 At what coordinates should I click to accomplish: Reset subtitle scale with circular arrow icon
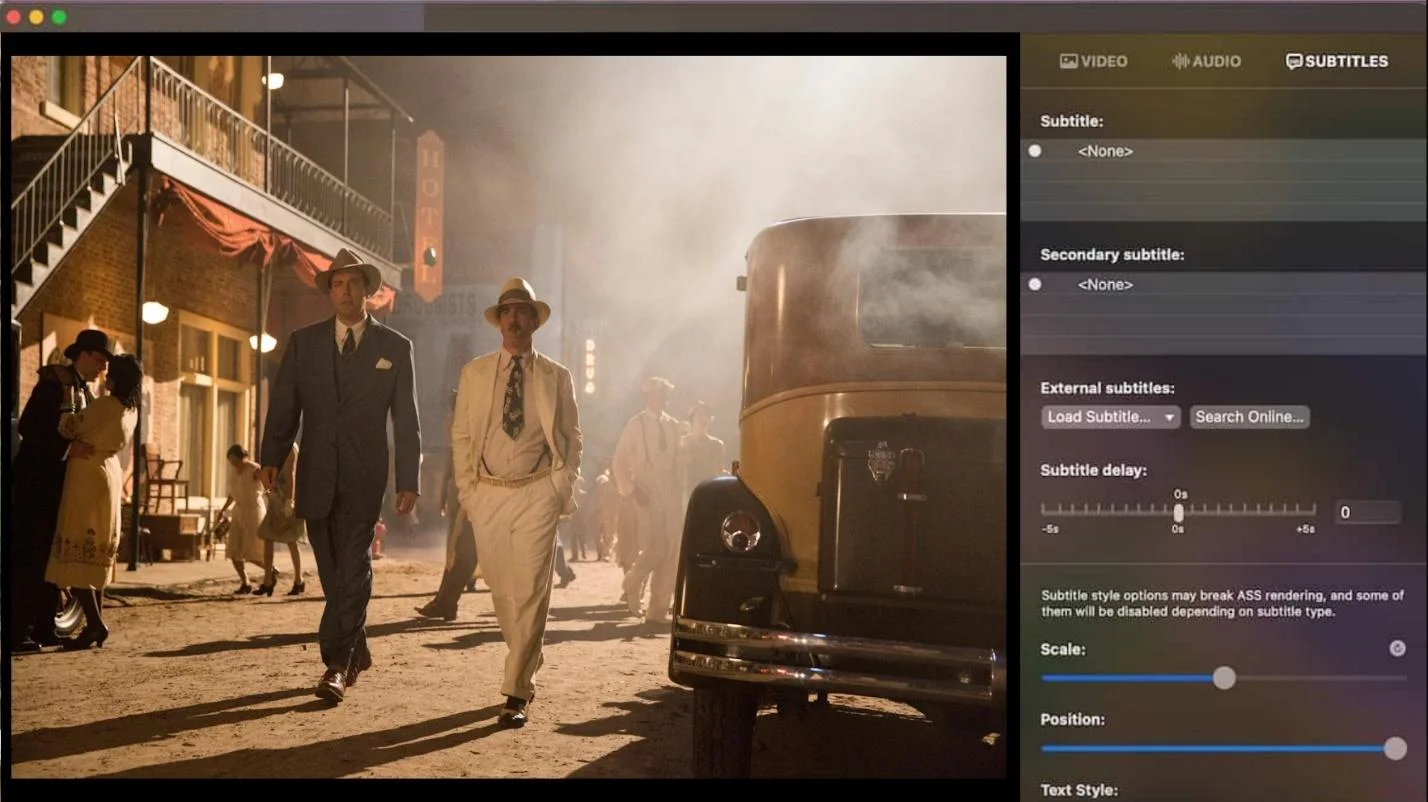1397,648
